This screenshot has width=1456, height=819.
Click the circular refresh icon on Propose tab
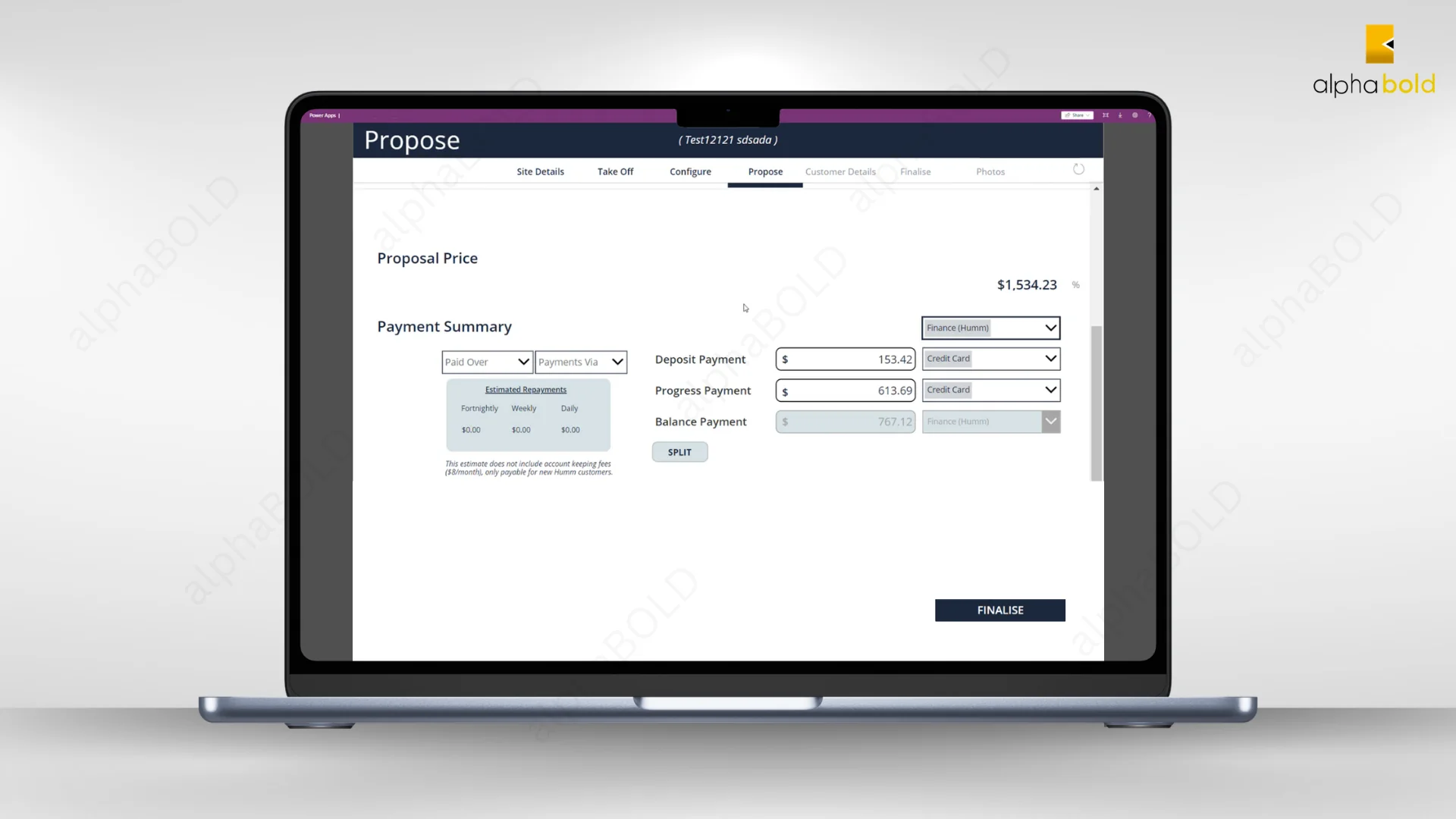click(x=1078, y=169)
